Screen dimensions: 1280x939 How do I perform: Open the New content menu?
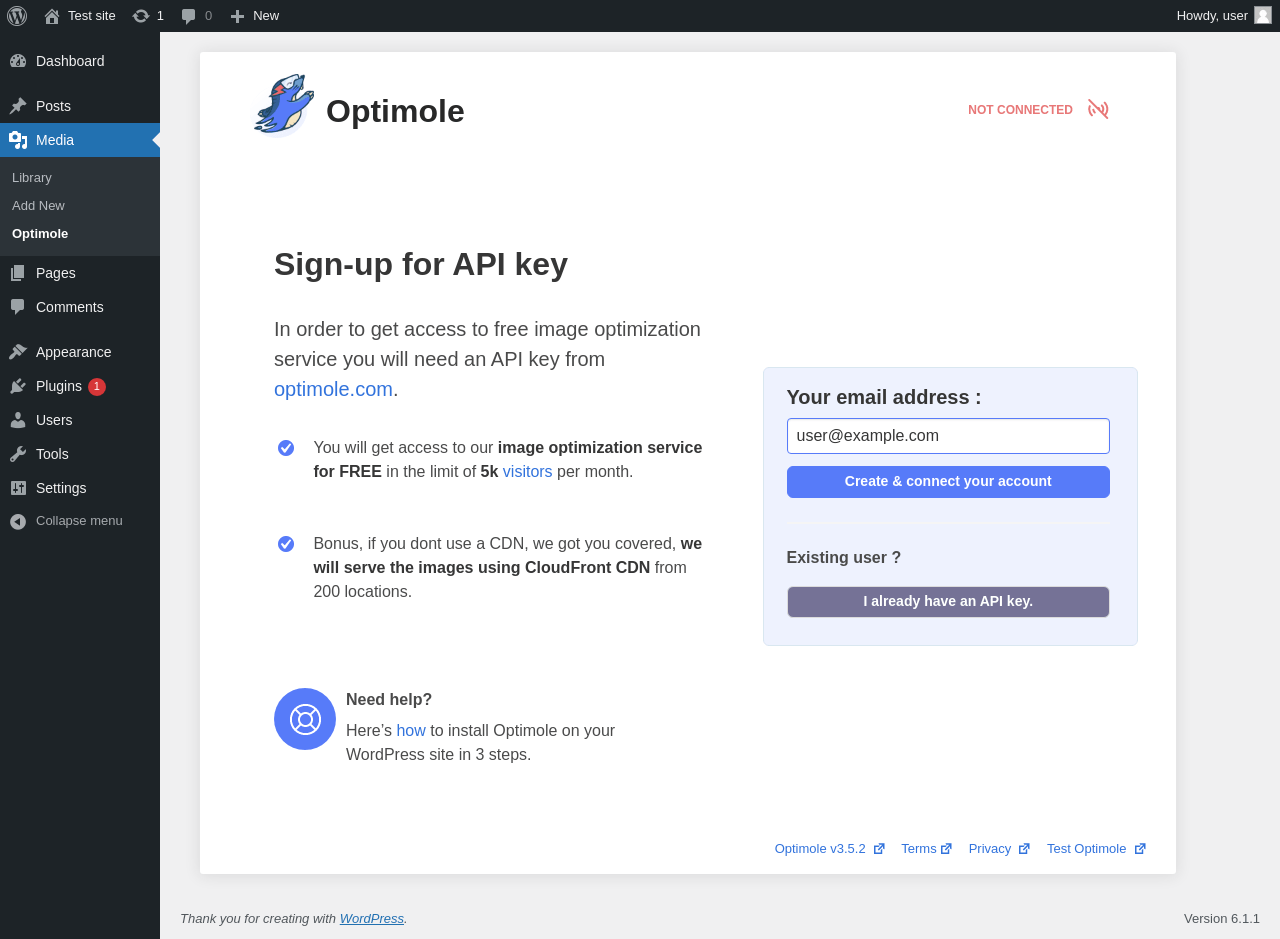coord(254,16)
